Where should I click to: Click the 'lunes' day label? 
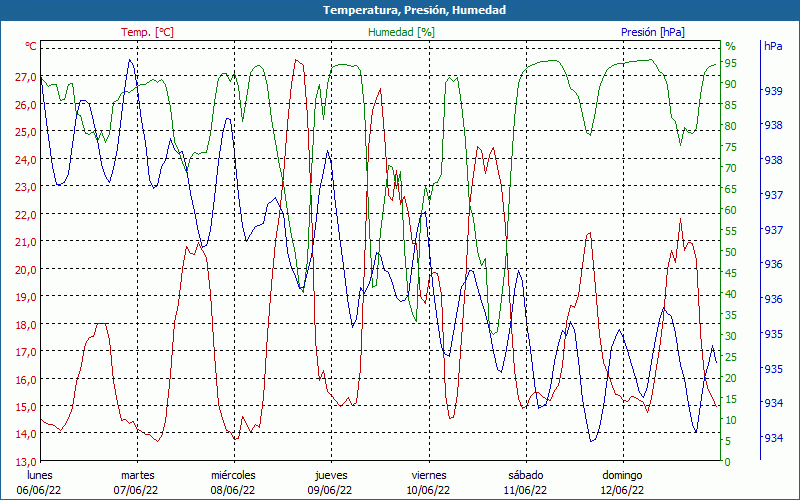pyautogui.click(x=40, y=476)
